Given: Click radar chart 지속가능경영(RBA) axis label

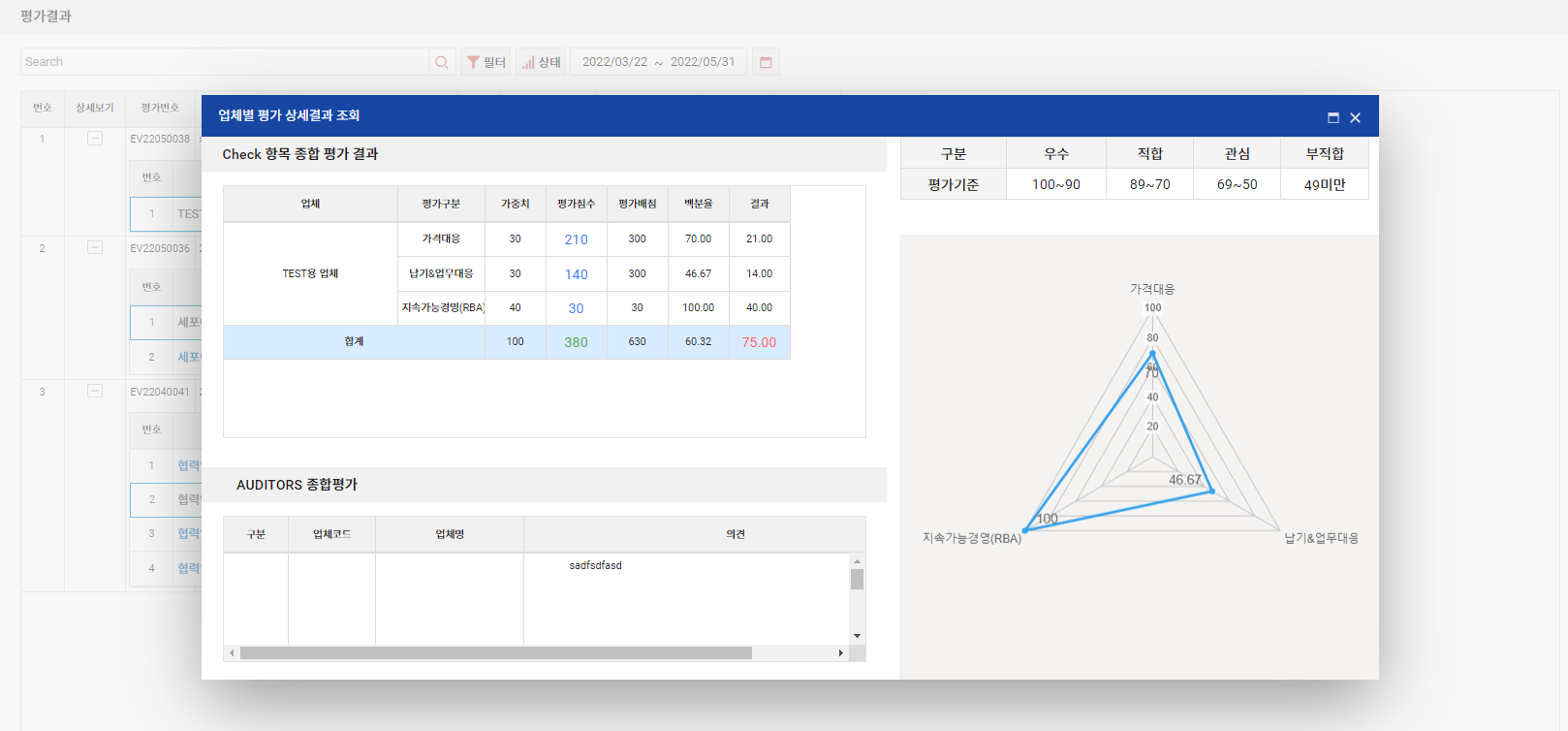Looking at the screenshot, I should click(x=972, y=538).
